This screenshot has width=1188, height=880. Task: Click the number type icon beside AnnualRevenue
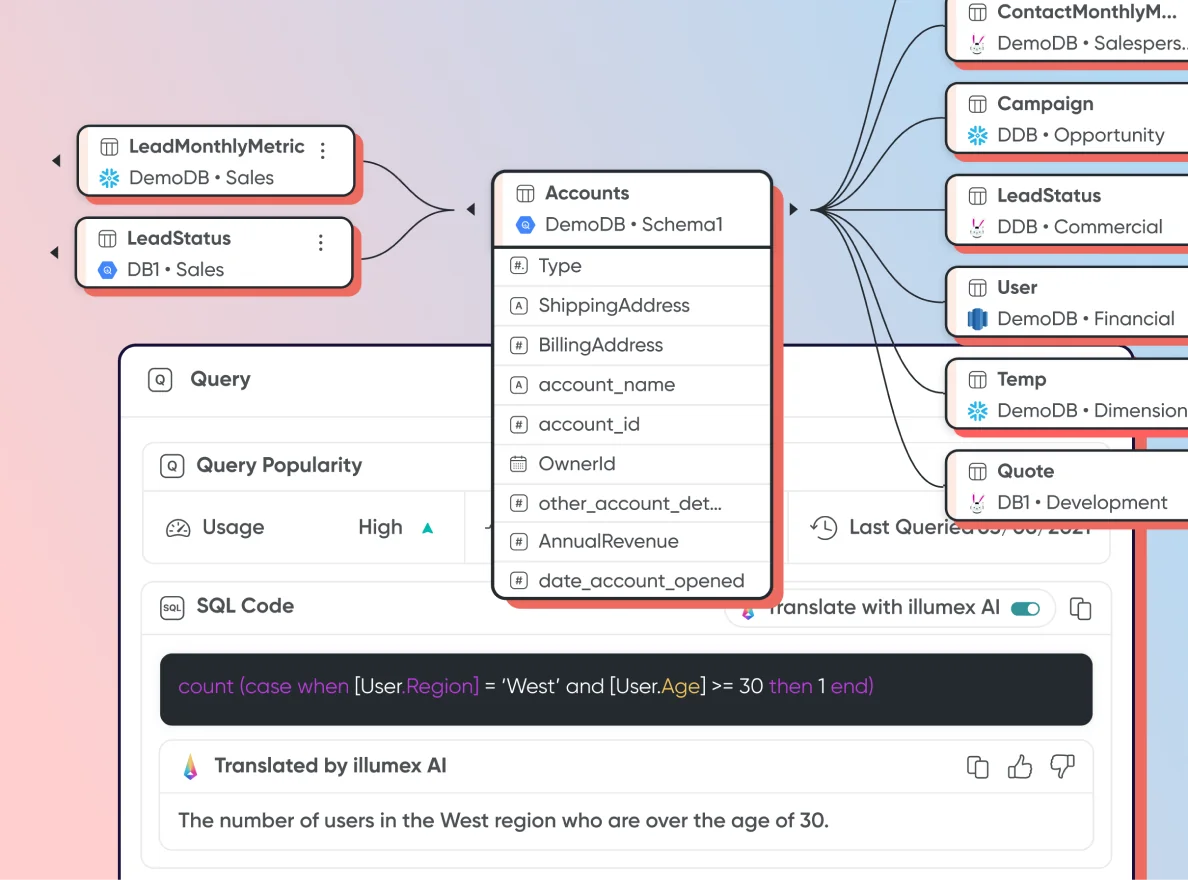pyautogui.click(x=518, y=541)
